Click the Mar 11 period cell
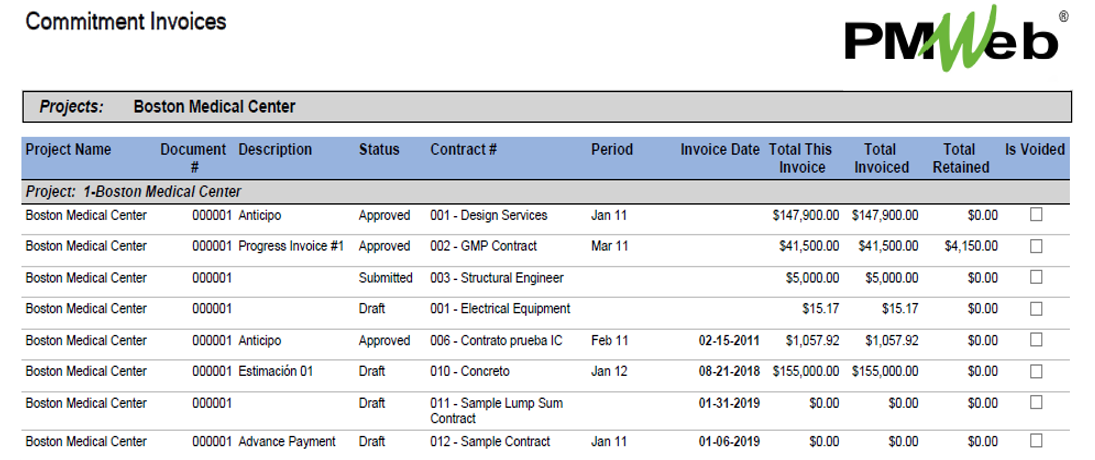This screenshot has width=1095, height=460. coord(609,246)
